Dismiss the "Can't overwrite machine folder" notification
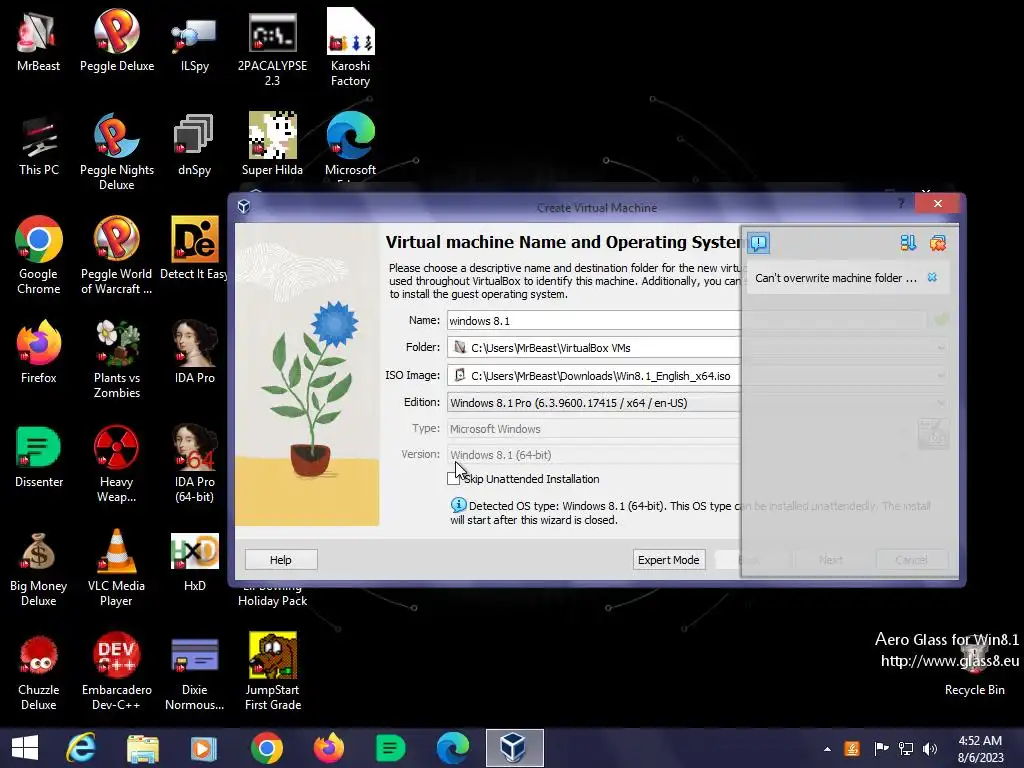The width and height of the screenshot is (1024, 768). coord(933,278)
